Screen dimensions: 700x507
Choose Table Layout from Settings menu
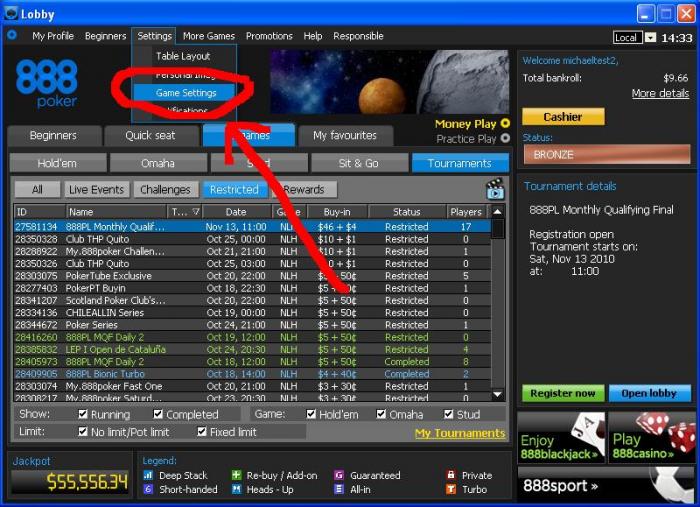click(183, 56)
